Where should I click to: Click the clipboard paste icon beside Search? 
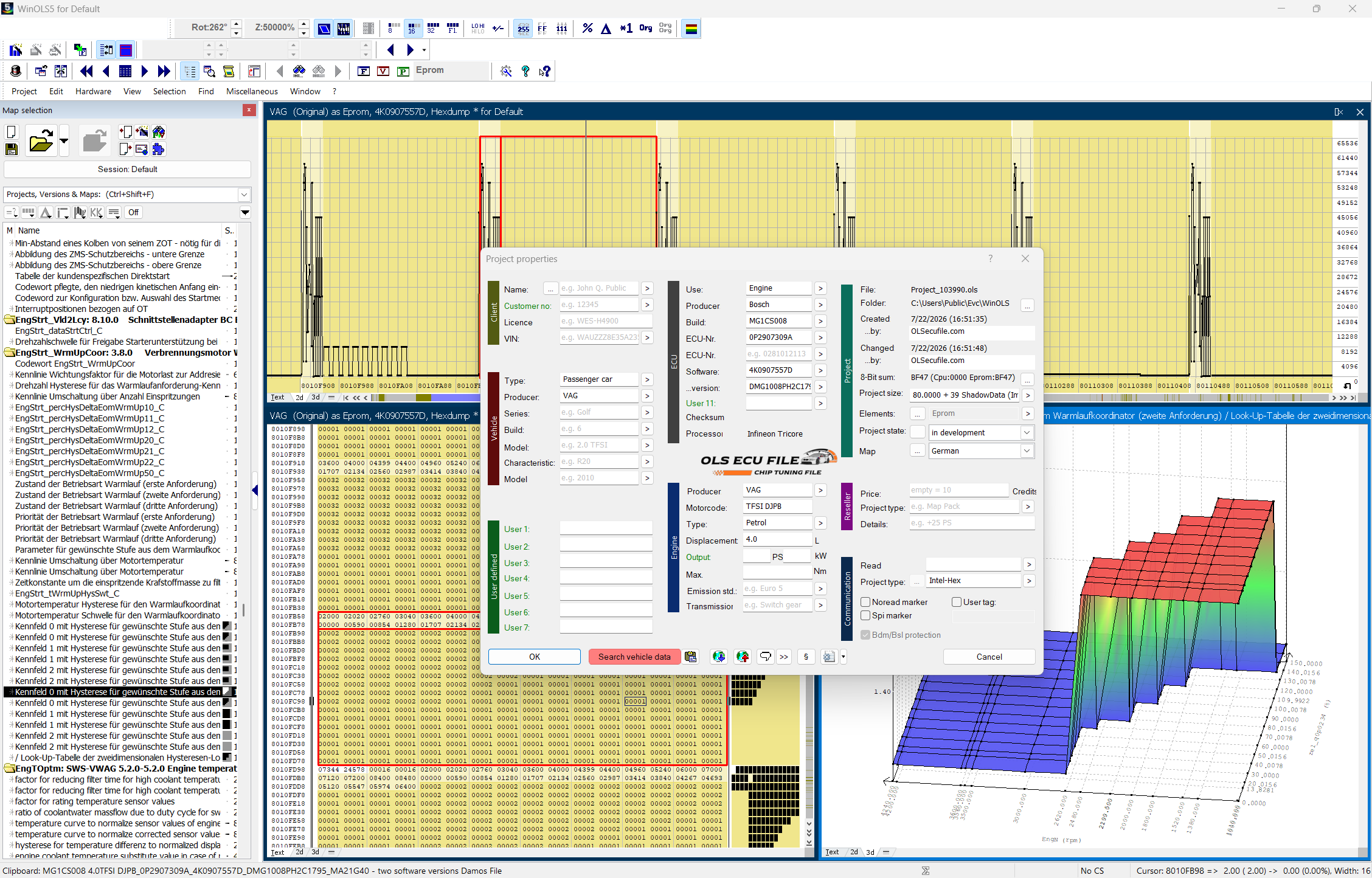tap(690, 657)
